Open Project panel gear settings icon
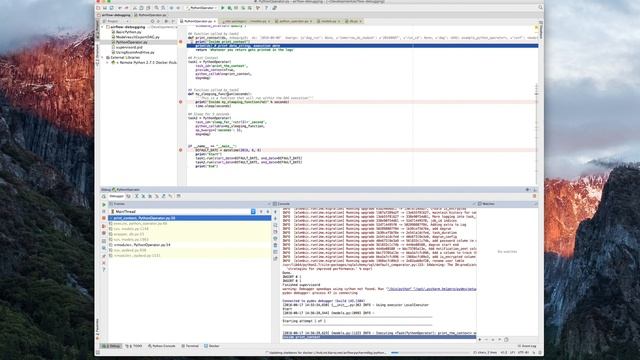This screenshot has width=640, height=360. coord(166,21)
